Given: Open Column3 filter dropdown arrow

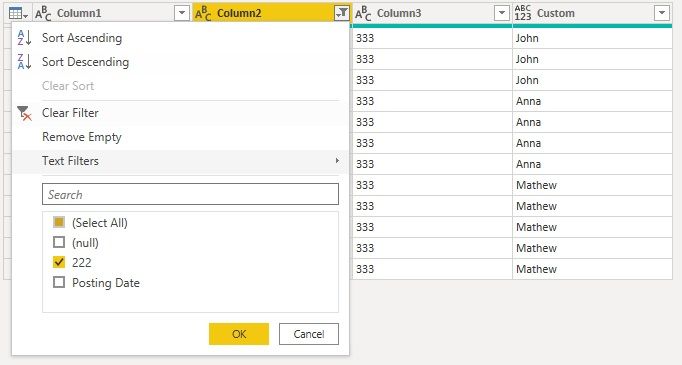Looking at the screenshot, I should (x=501, y=13).
